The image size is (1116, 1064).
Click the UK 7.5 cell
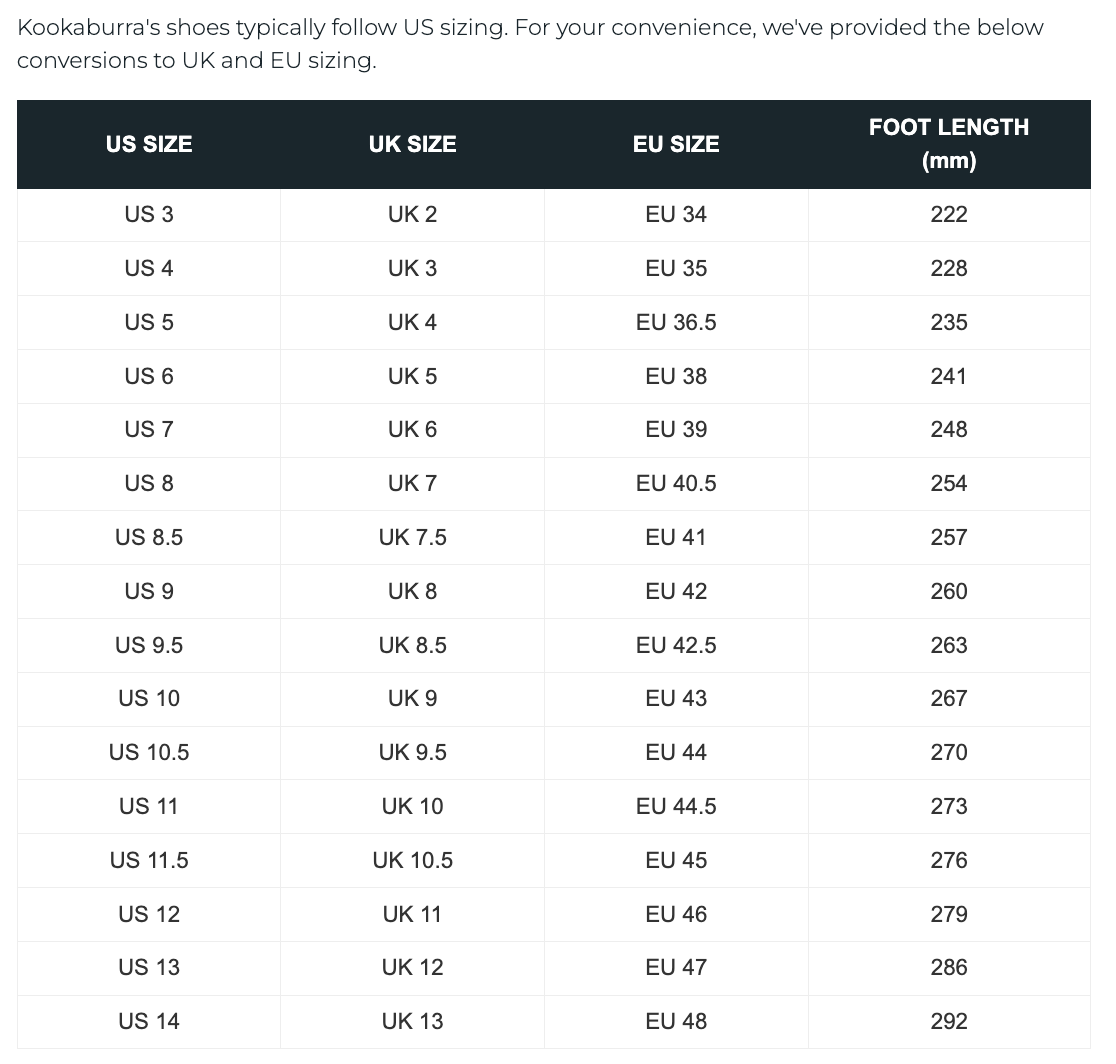click(412, 537)
